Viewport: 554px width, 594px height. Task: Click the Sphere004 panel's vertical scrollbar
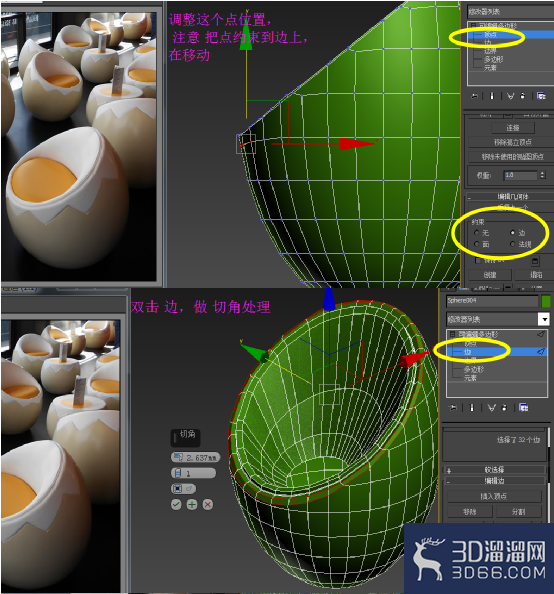pyautogui.click(x=548, y=476)
